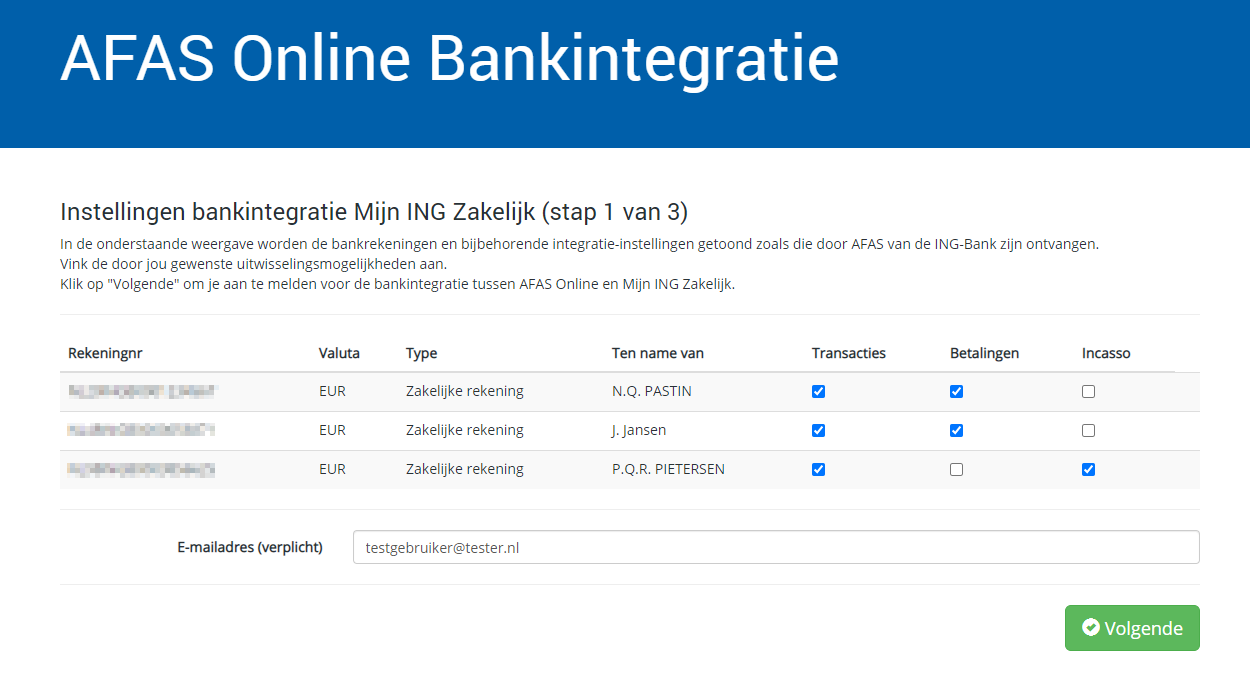Enable Incasso for N.Q. PASTIN
This screenshot has width=1250, height=700.
pyautogui.click(x=1089, y=392)
